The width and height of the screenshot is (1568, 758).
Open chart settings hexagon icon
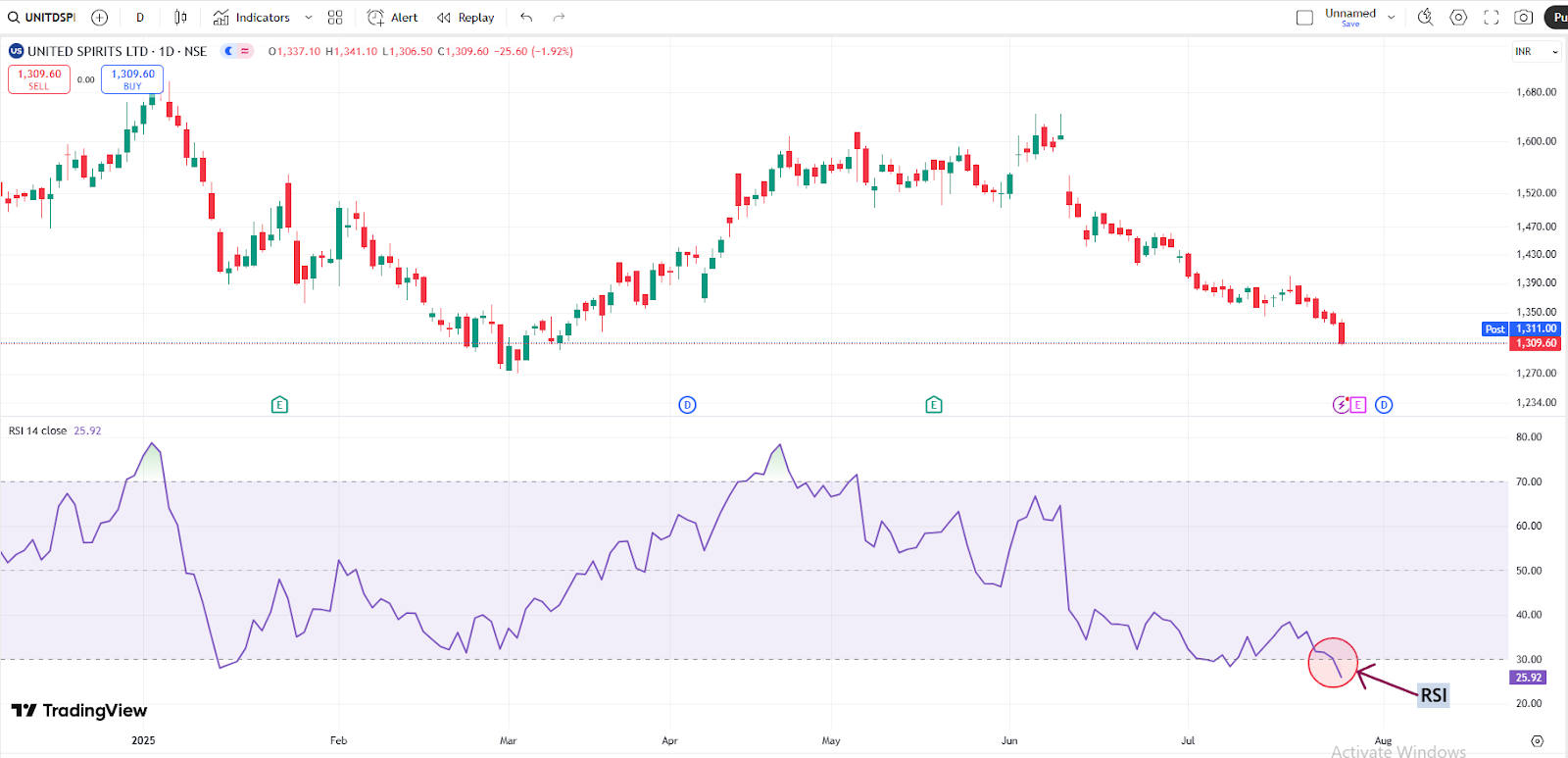(x=1458, y=18)
